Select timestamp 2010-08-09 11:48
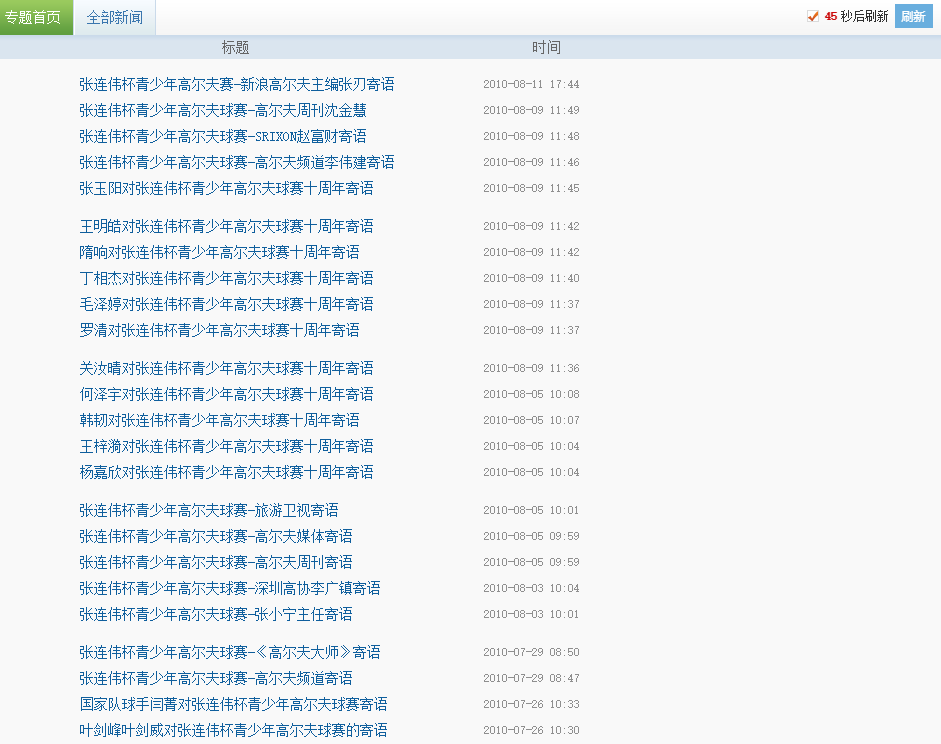 coord(531,136)
